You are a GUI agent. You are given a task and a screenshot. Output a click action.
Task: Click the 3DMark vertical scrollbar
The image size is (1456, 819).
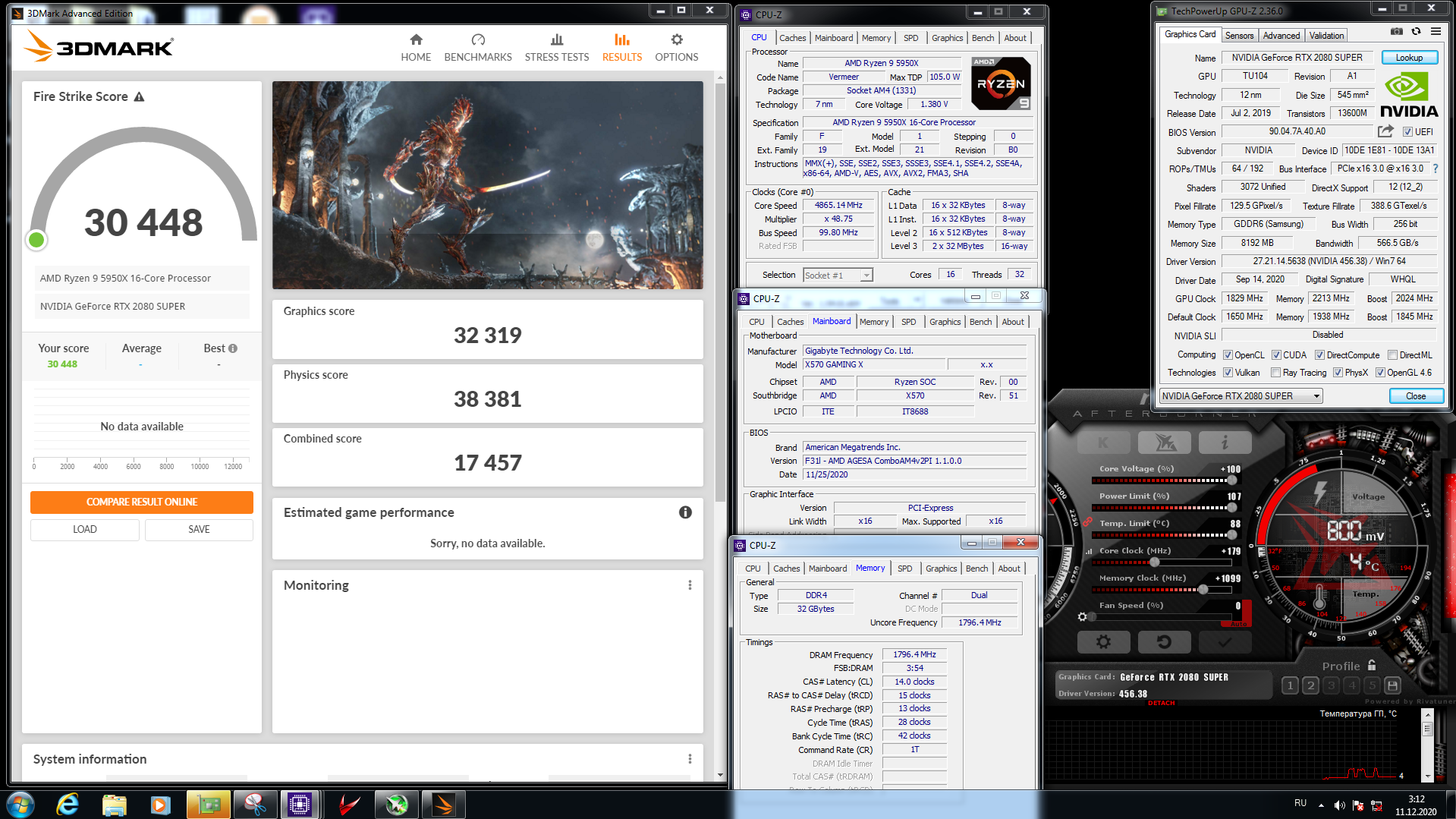[720, 292]
